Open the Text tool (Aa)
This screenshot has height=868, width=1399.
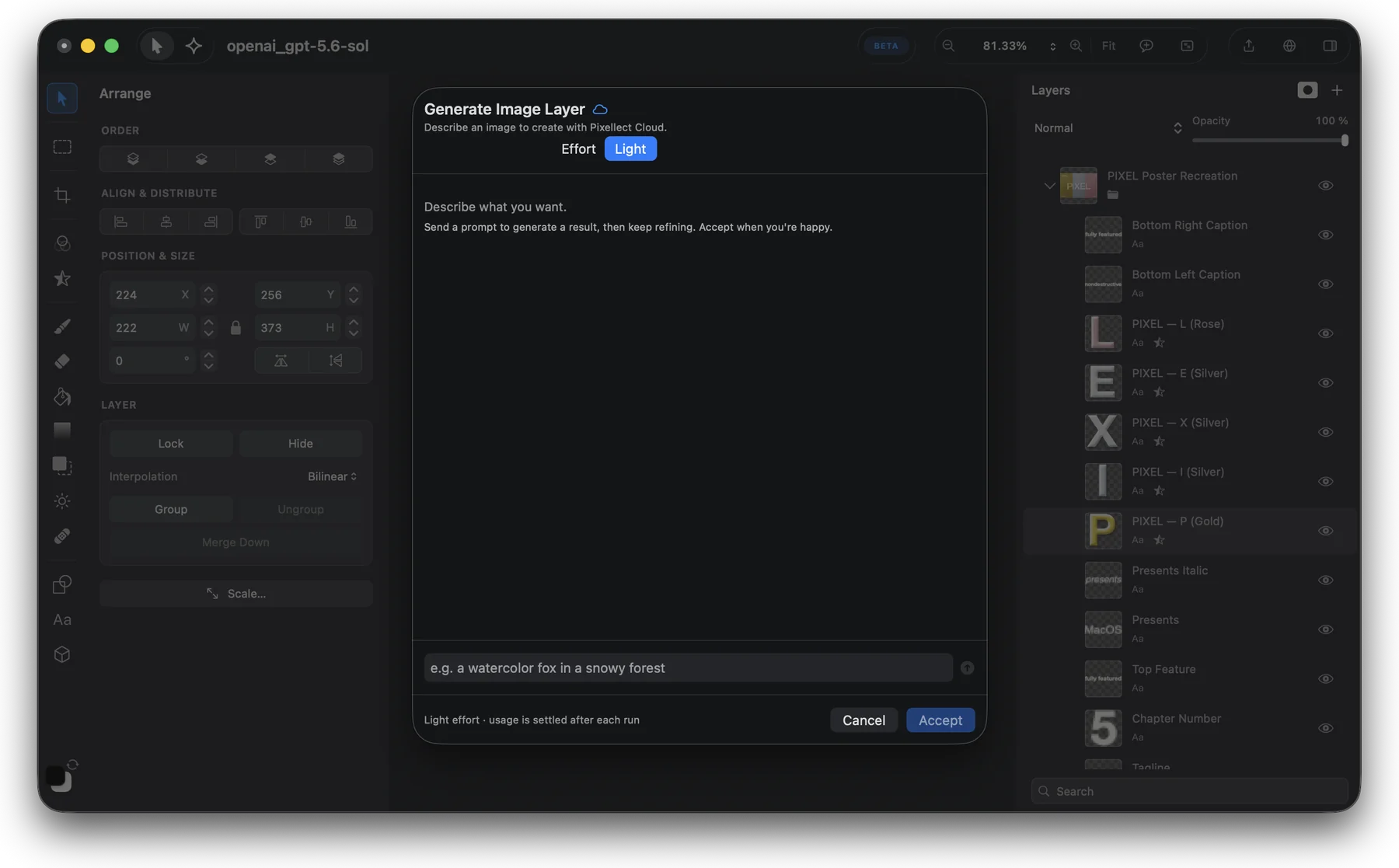coord(62,620)
